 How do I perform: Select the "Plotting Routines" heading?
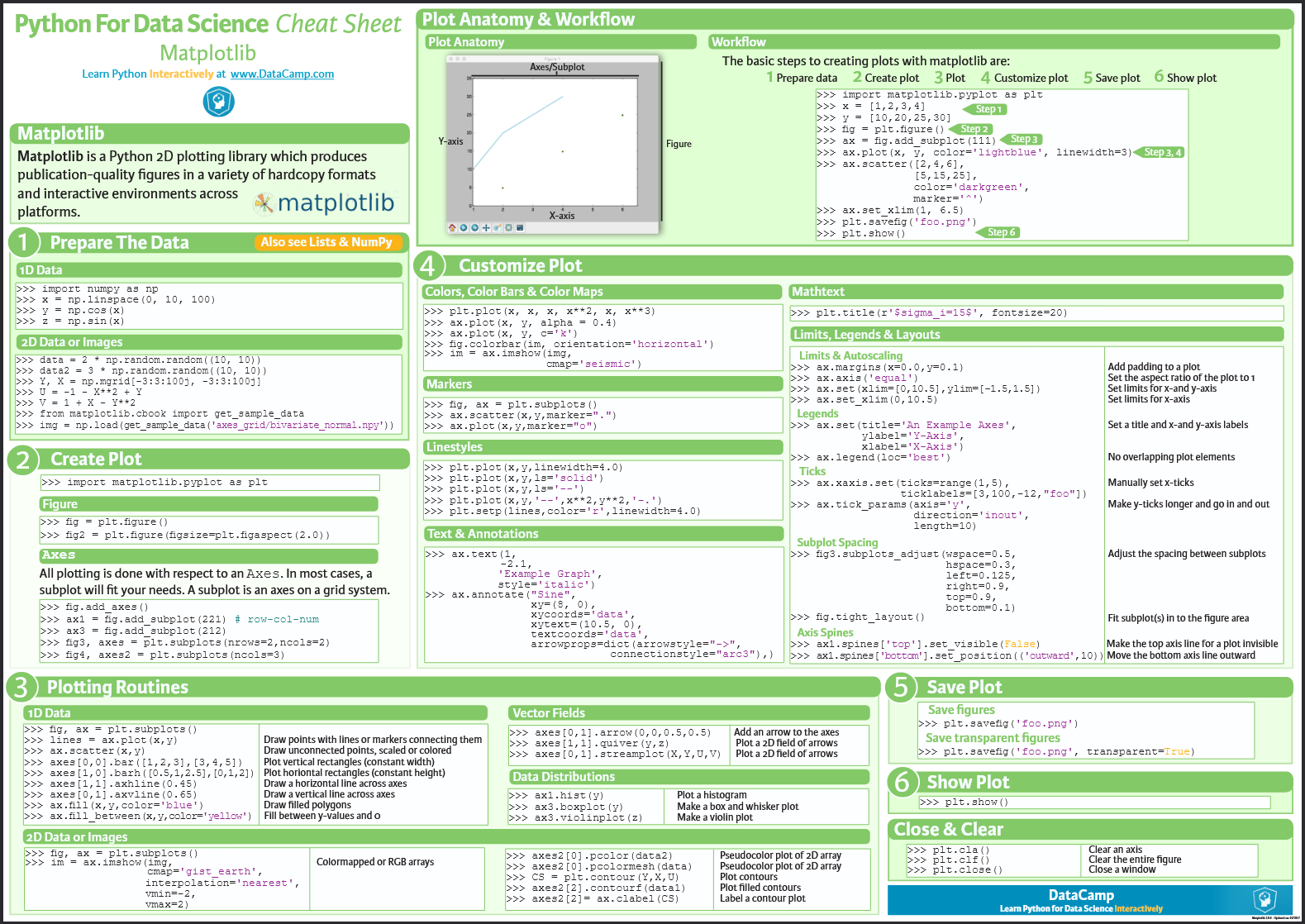pyautogui.click(x=117, y=687)
